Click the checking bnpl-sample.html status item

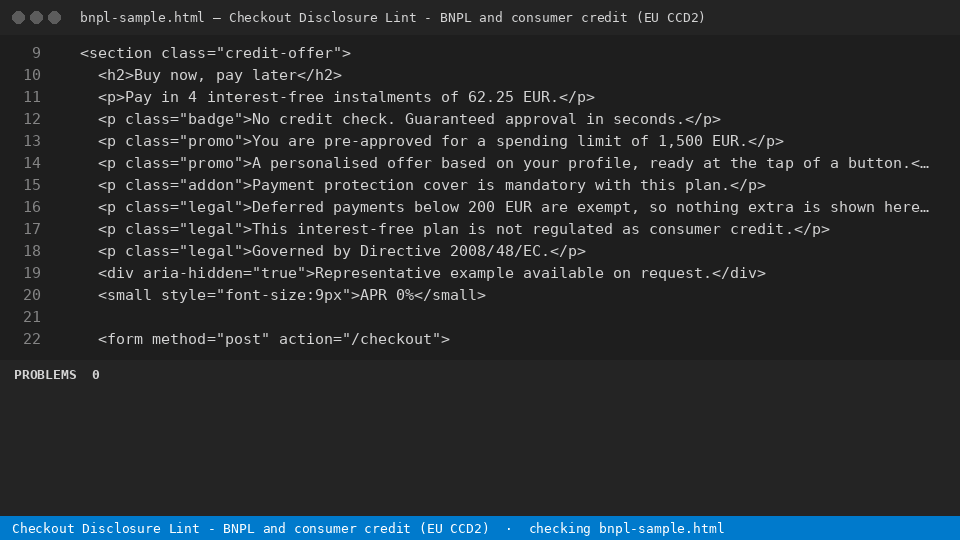tap(626, 528)
